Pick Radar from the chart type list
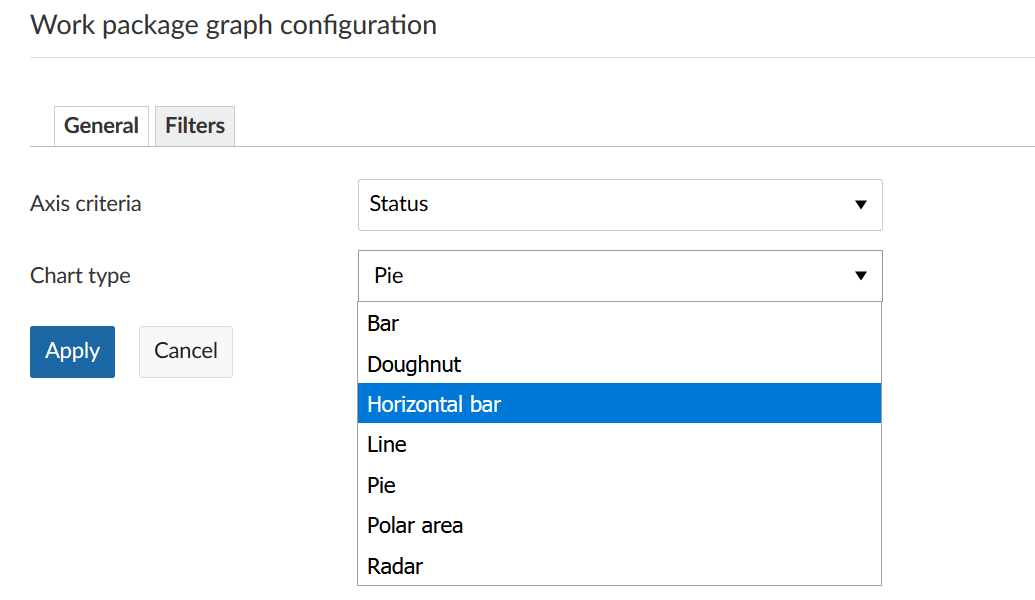Screen dimensions: 1035x600 point(395,566)
